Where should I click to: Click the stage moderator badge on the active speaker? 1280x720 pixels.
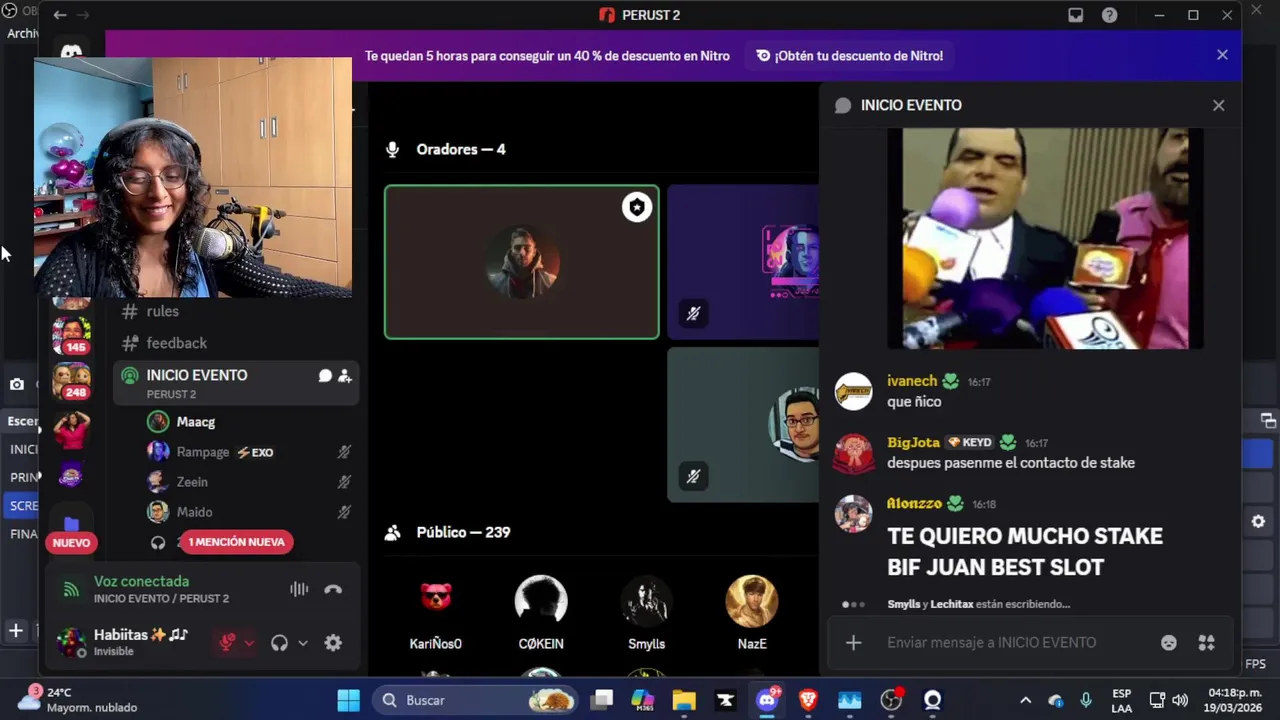[x=637, y=207]
